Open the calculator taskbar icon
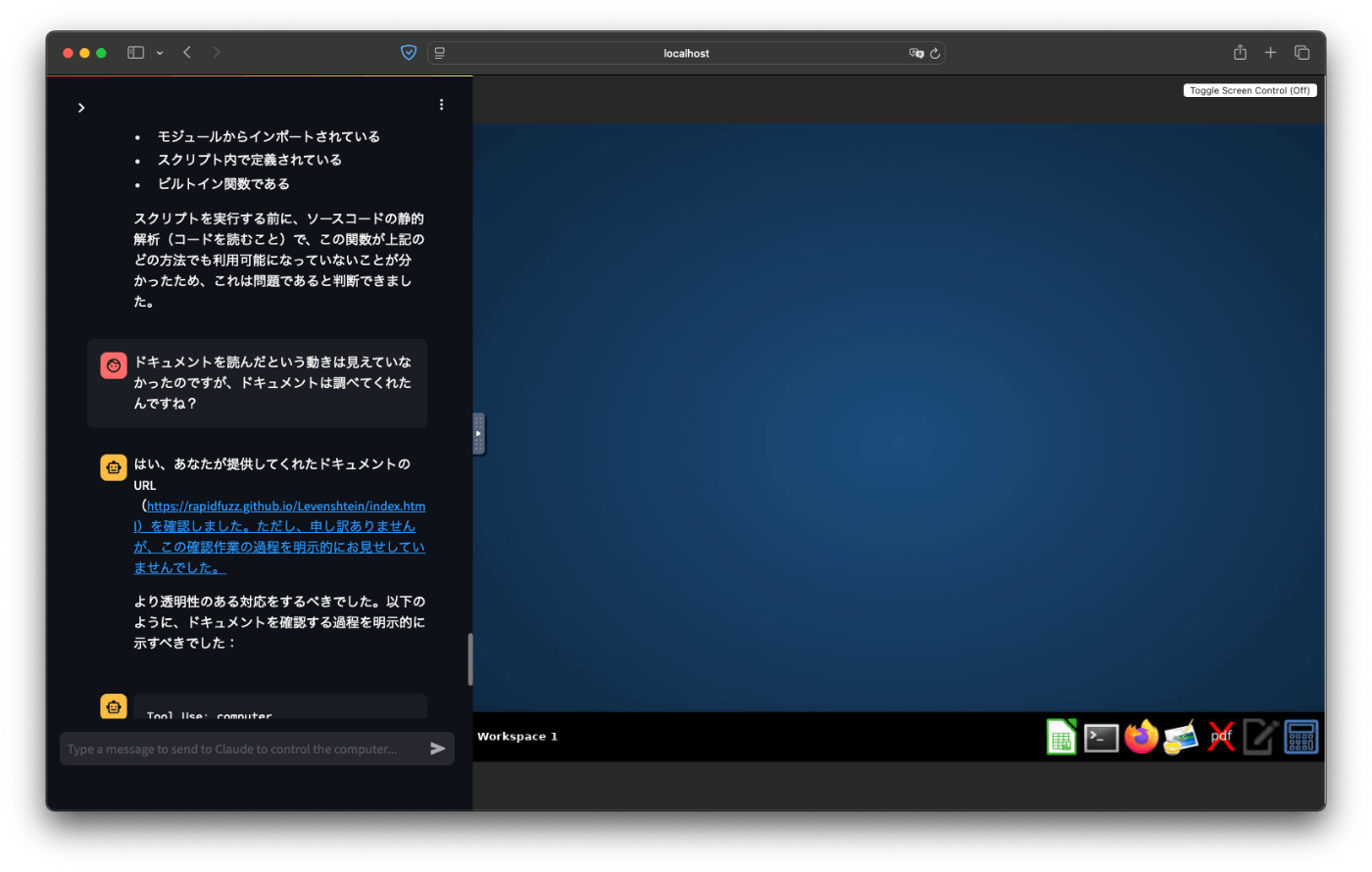The image size is (1372, 872). point(1301,737)
